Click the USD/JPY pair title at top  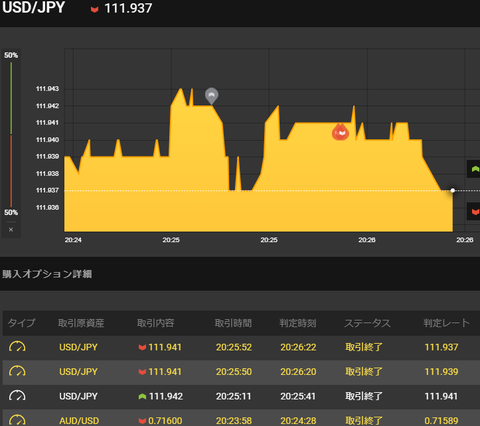point(33,8)
